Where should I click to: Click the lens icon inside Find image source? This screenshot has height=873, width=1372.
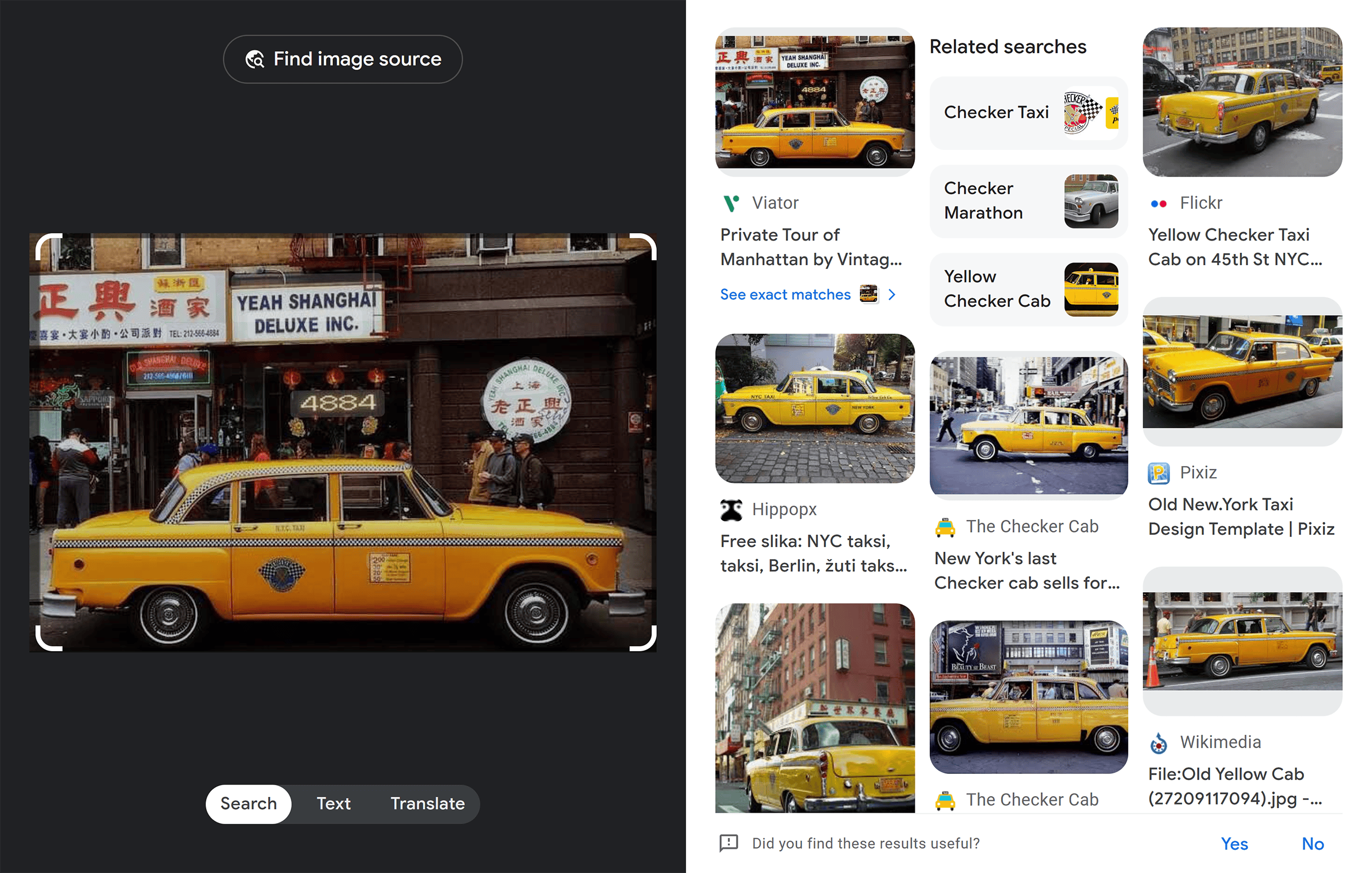tap(255, 59)
